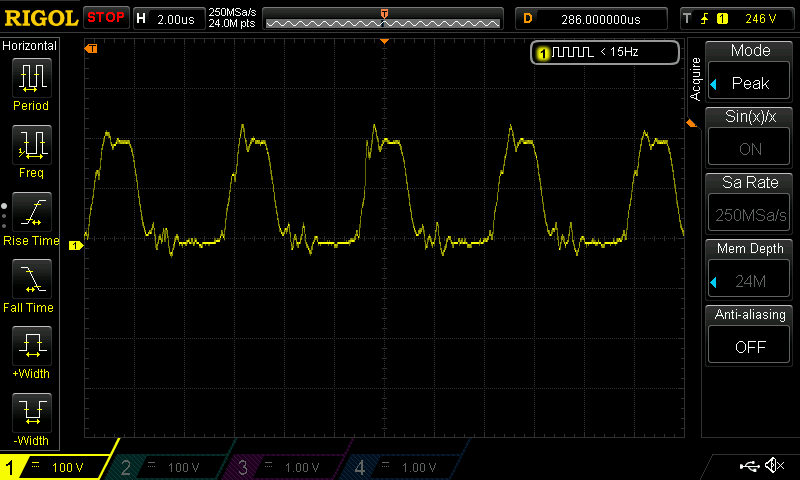Select the Rise Time measurement icon

click(x=32, y=212)
